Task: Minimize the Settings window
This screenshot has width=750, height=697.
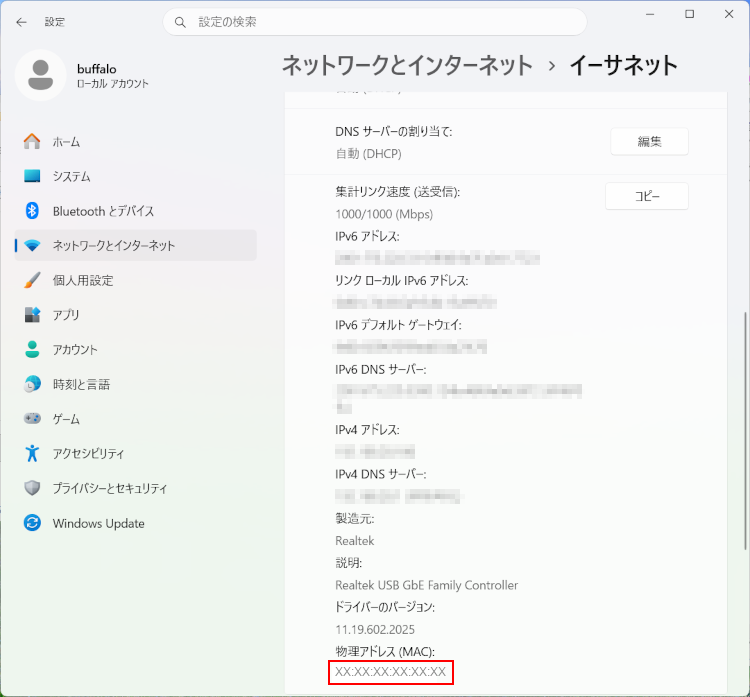Action: pyautogui.click(x=650, y=14)
